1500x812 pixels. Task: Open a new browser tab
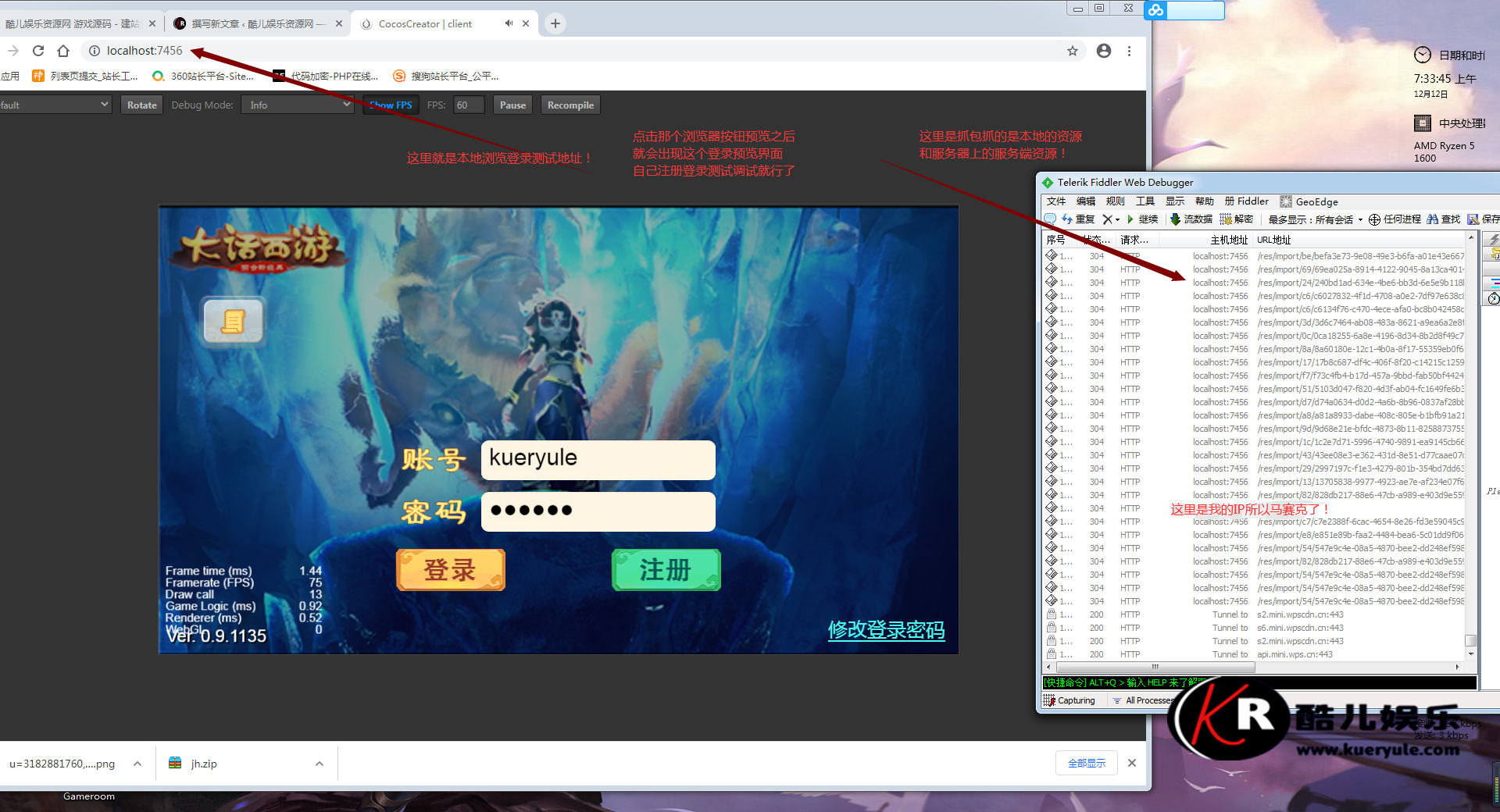point(555,23)
